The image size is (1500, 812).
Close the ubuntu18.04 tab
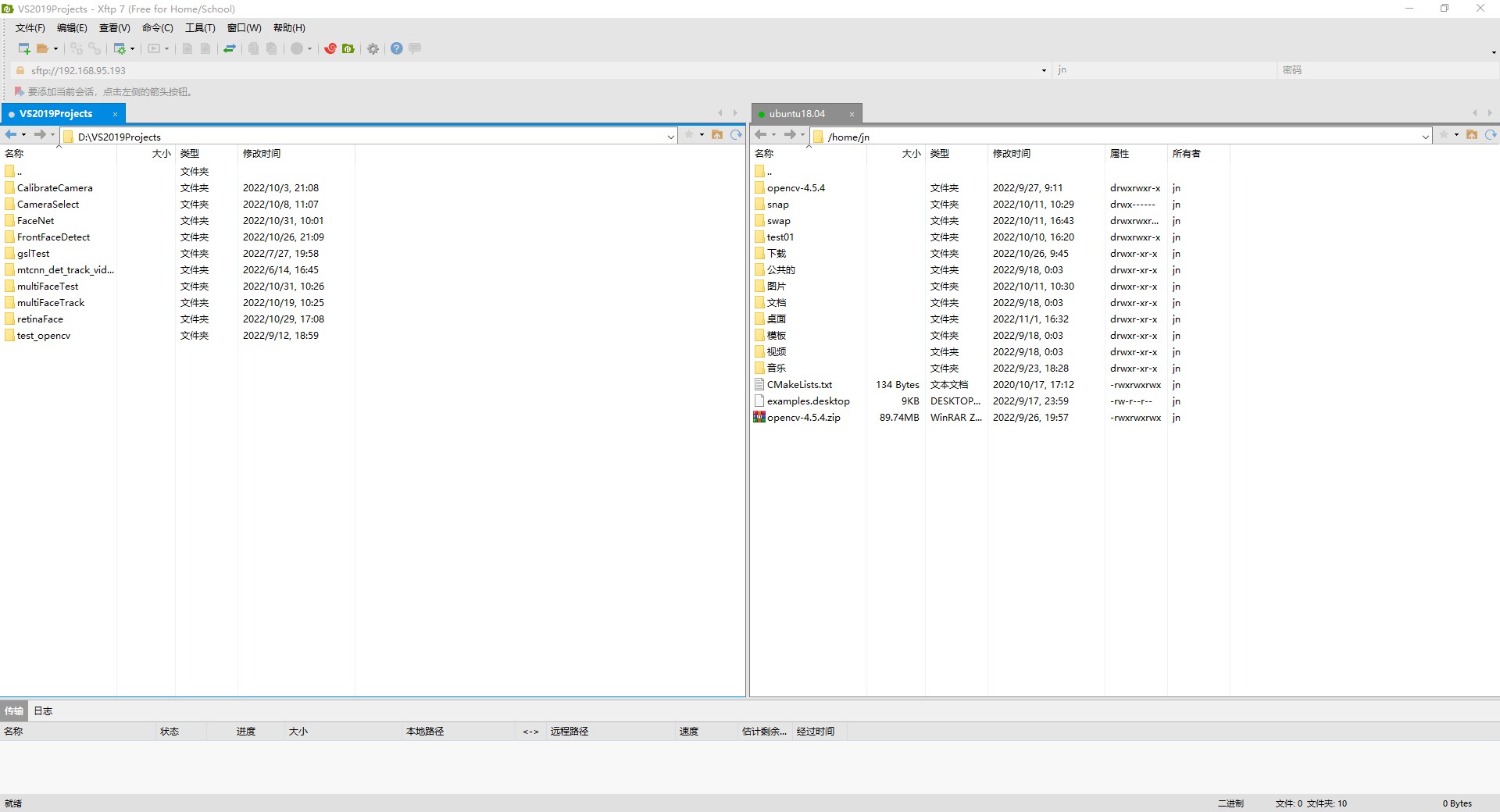[852, 114]
